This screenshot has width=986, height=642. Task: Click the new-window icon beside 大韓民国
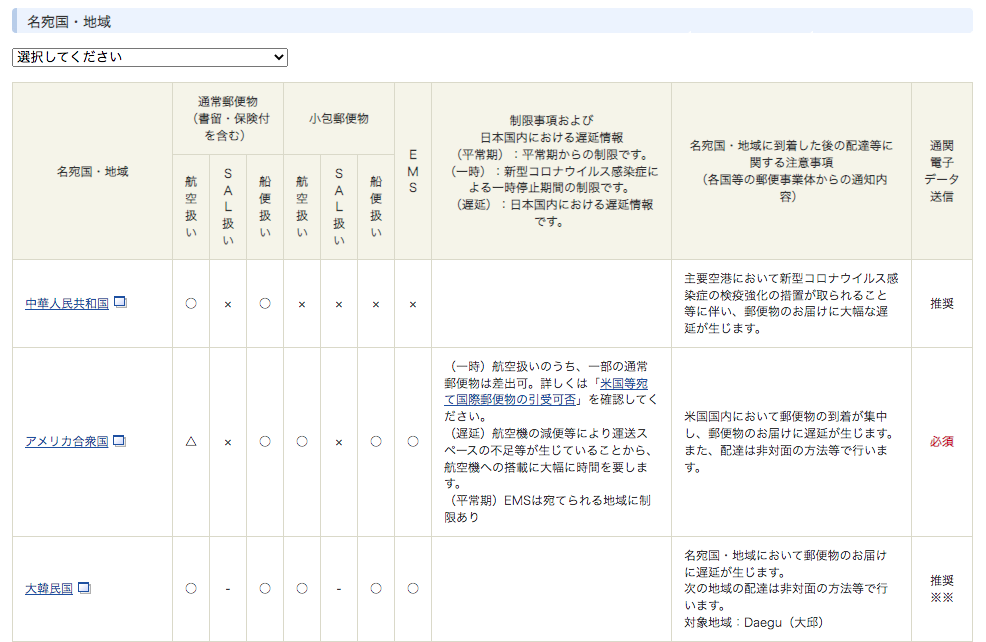pos(84,588)
